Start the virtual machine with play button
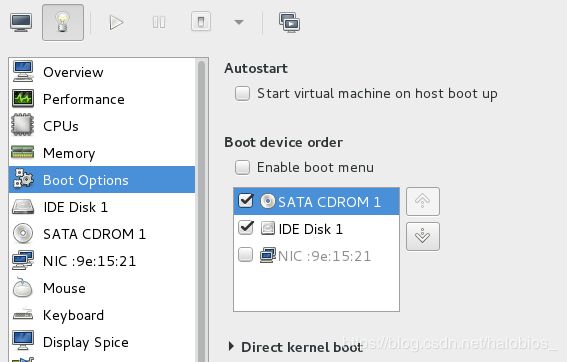567x362 pixels. [x=116, y=22]
